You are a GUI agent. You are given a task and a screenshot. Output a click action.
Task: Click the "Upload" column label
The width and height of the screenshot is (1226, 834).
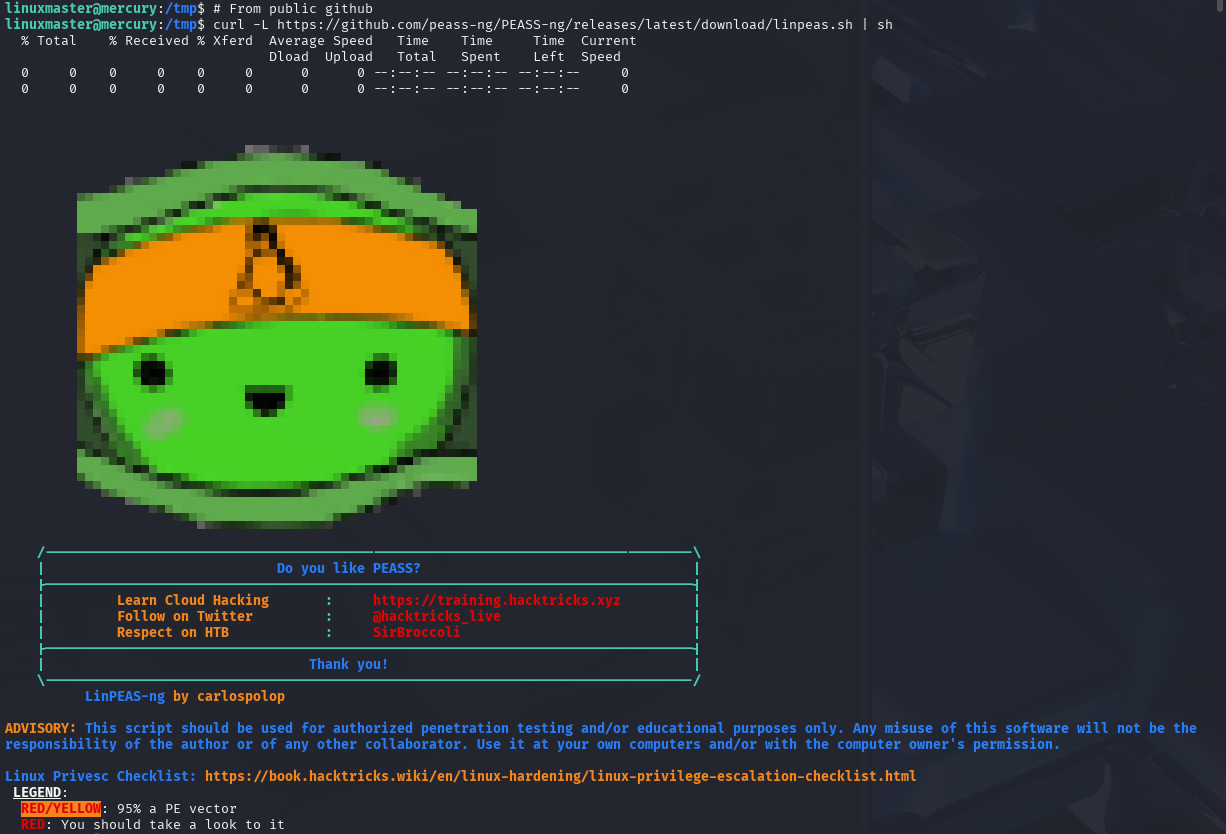[x=349, y=57]
